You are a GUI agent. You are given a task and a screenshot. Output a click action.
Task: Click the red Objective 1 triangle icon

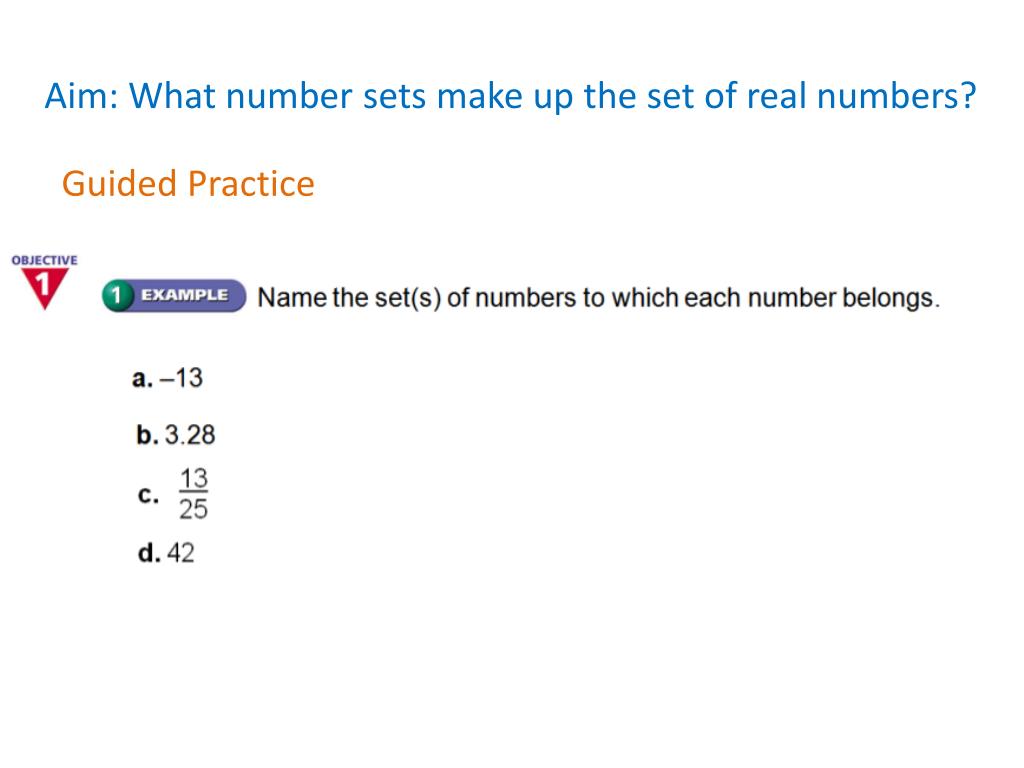coord(44,288)
